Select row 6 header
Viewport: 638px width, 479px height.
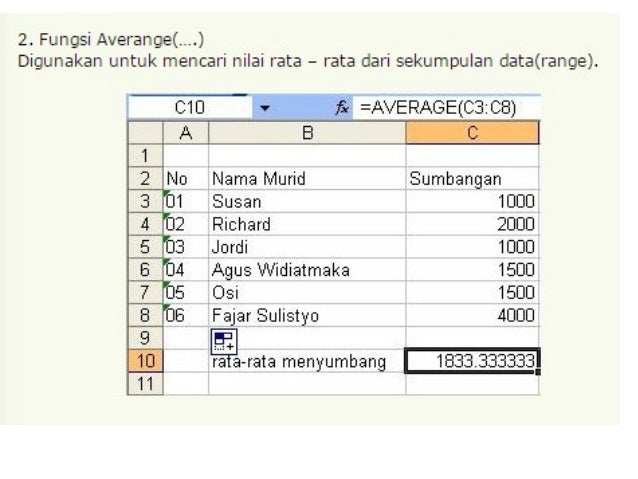145,269
